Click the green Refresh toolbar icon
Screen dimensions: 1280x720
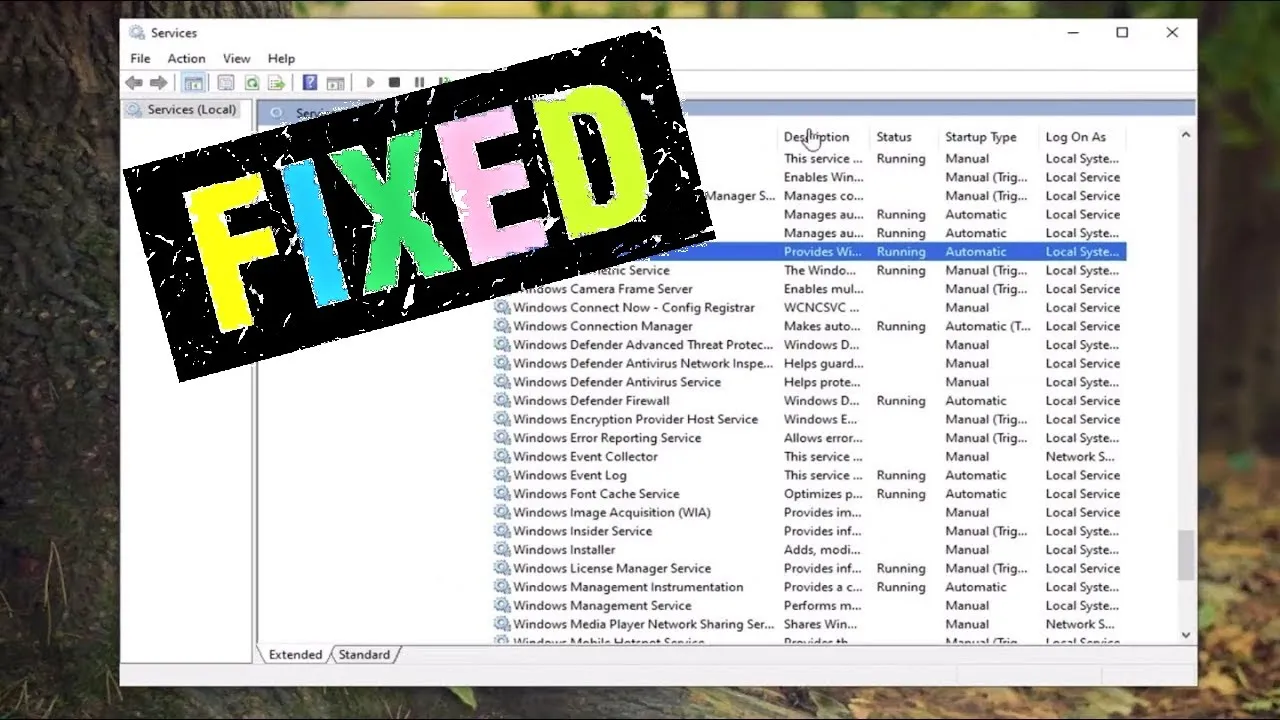tap(252, 83)
